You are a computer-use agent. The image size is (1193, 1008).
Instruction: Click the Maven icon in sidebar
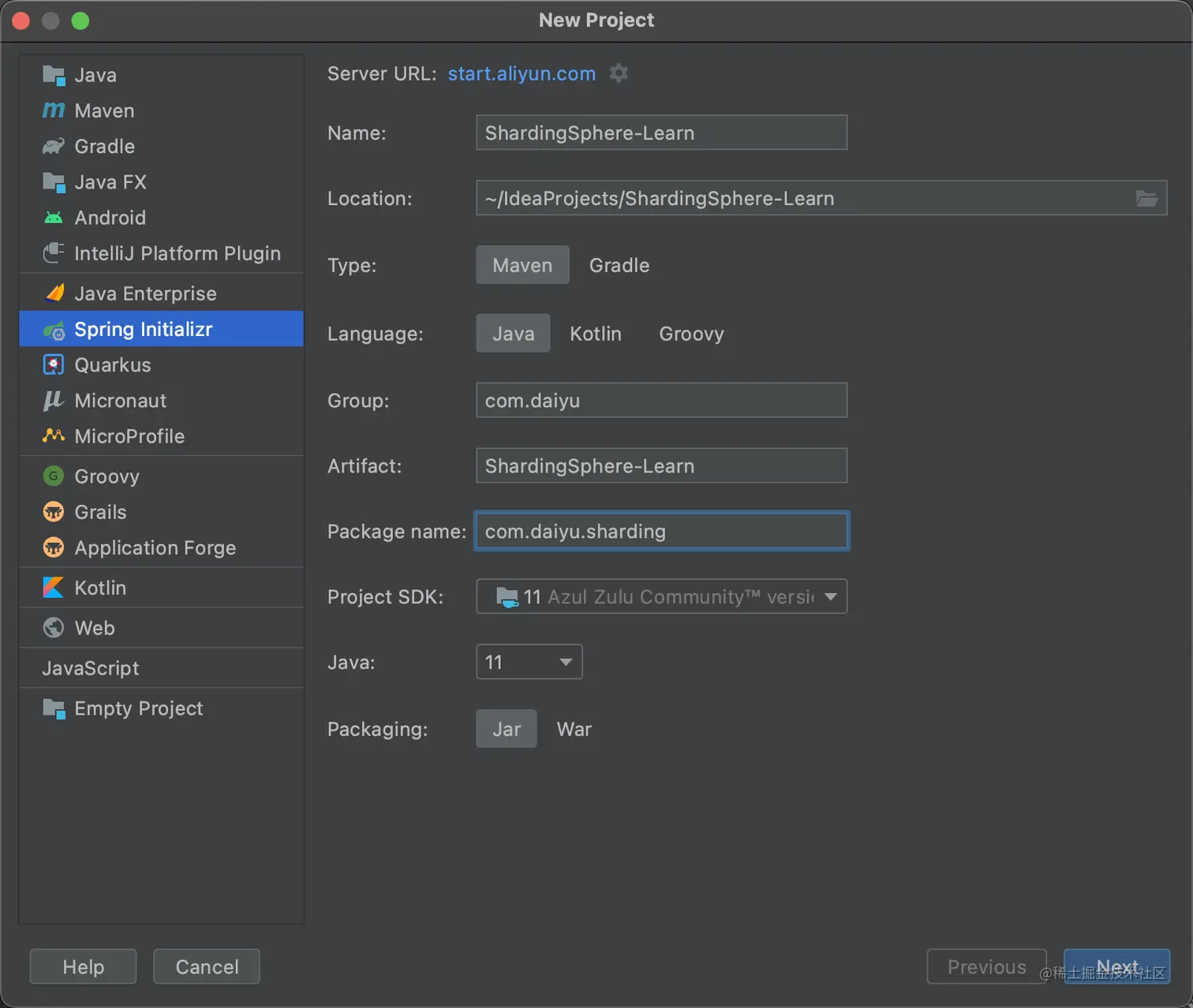[54, 110]
